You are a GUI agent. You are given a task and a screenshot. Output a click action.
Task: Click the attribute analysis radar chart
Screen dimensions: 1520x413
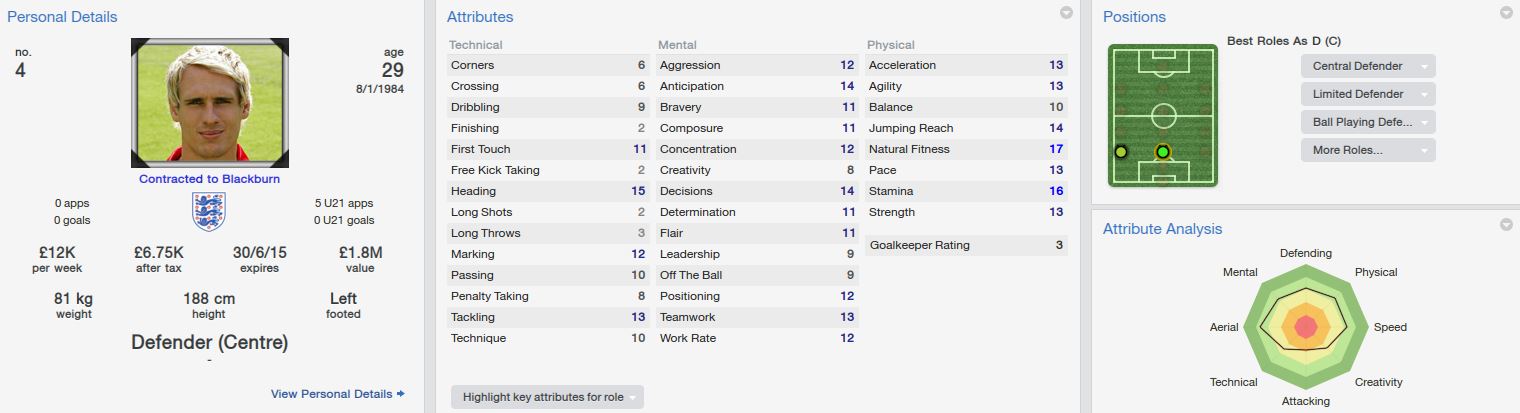tap(1304, 326)
